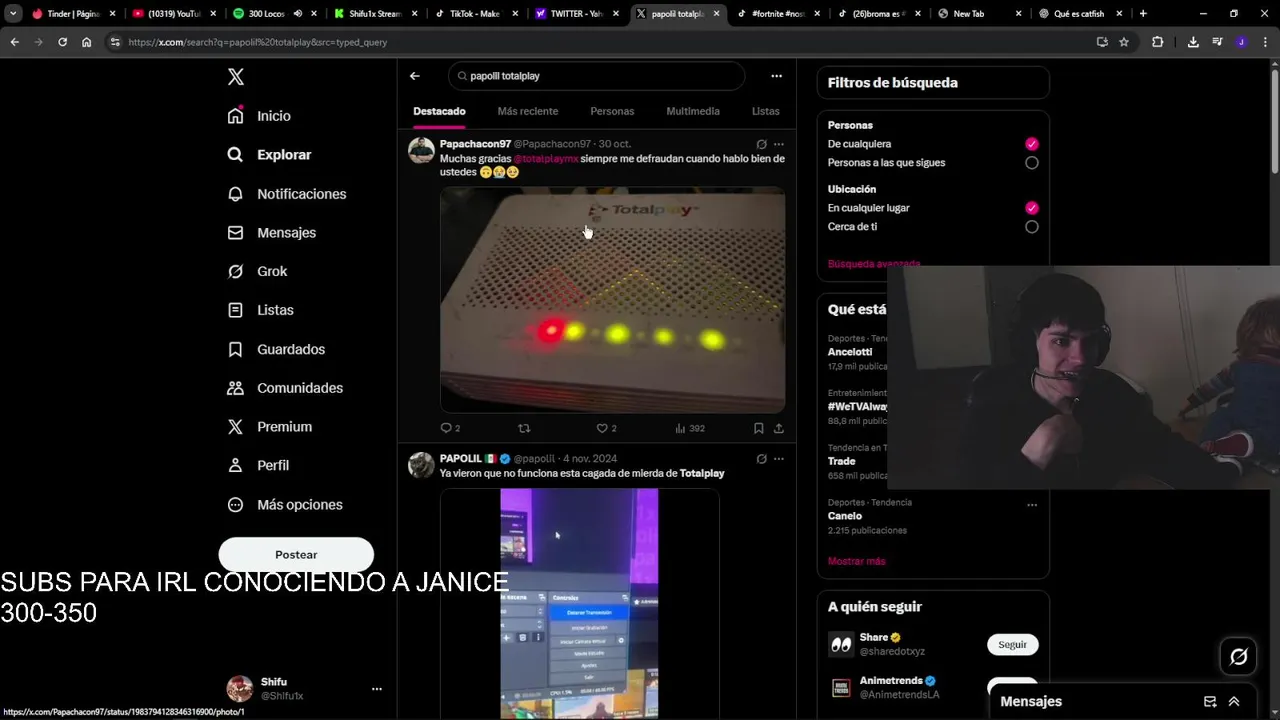
Task: Switch to TikTok - Make browser tab
Action: point(475,14)
